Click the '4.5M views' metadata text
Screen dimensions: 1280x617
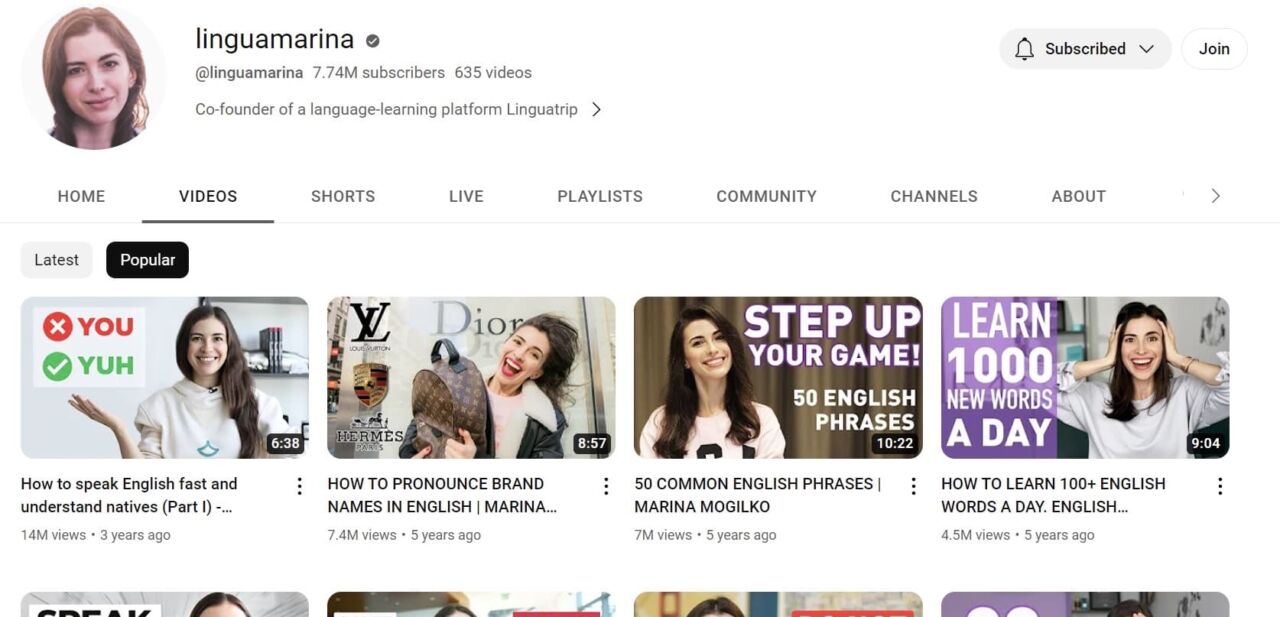pos(975,535)
